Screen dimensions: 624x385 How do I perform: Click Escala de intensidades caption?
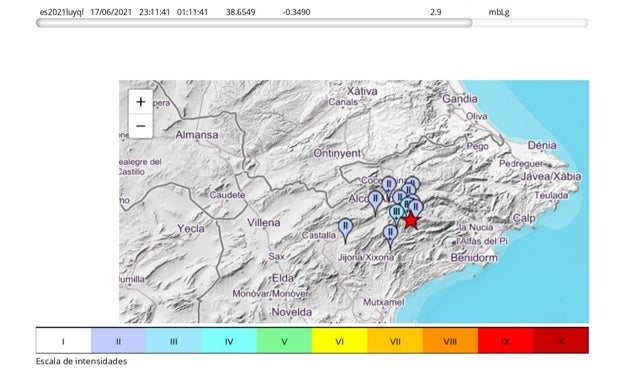point(82,361)
